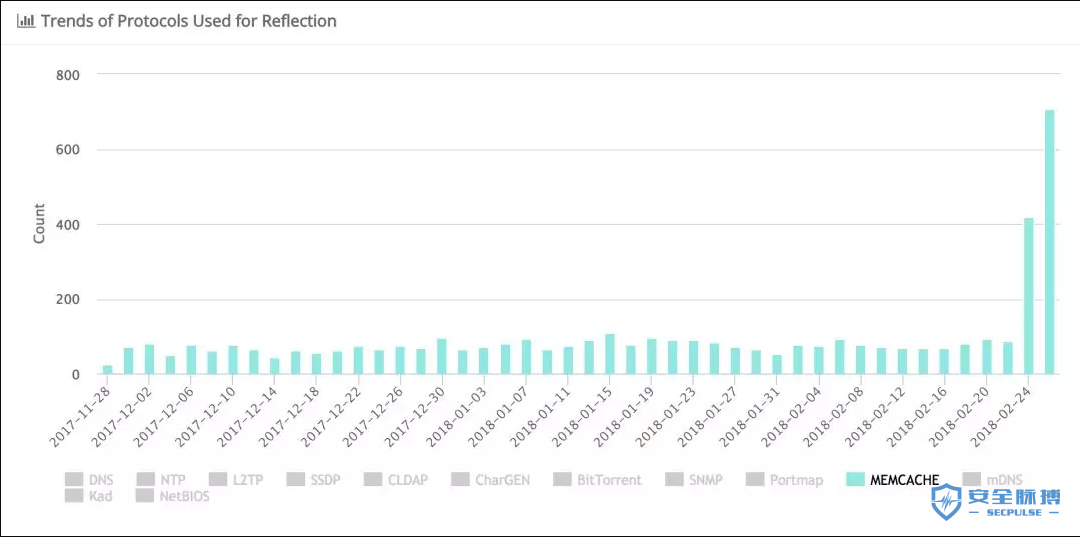Click the tallest bar above 700

click(x=1050, y=242)
